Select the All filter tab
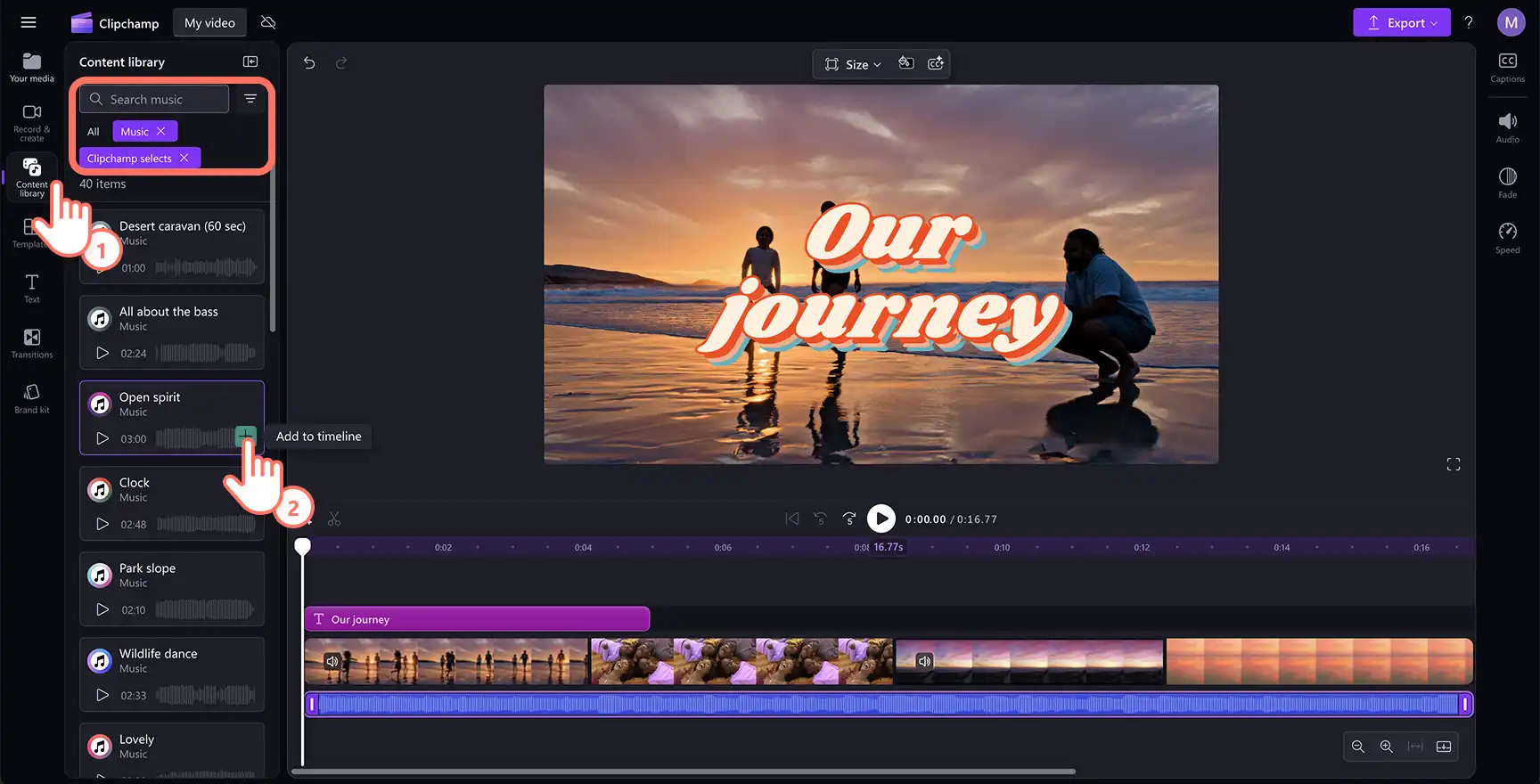 tap(94, 132)
